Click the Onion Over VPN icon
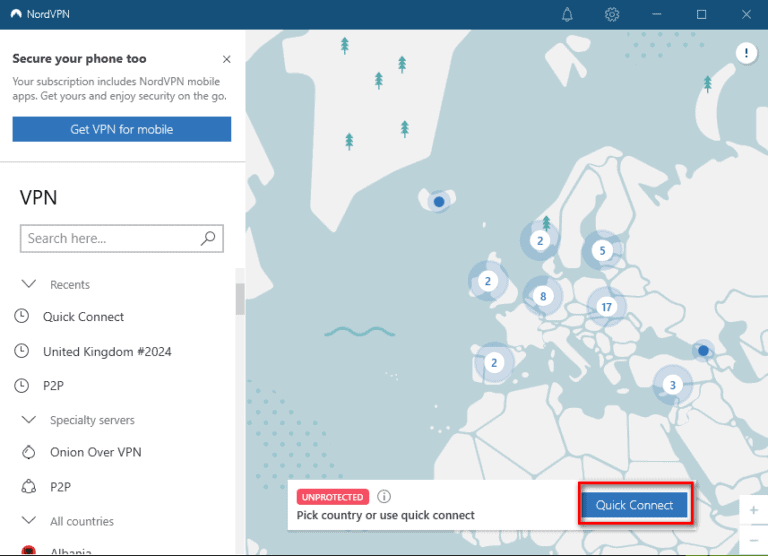 click(29, 452)
